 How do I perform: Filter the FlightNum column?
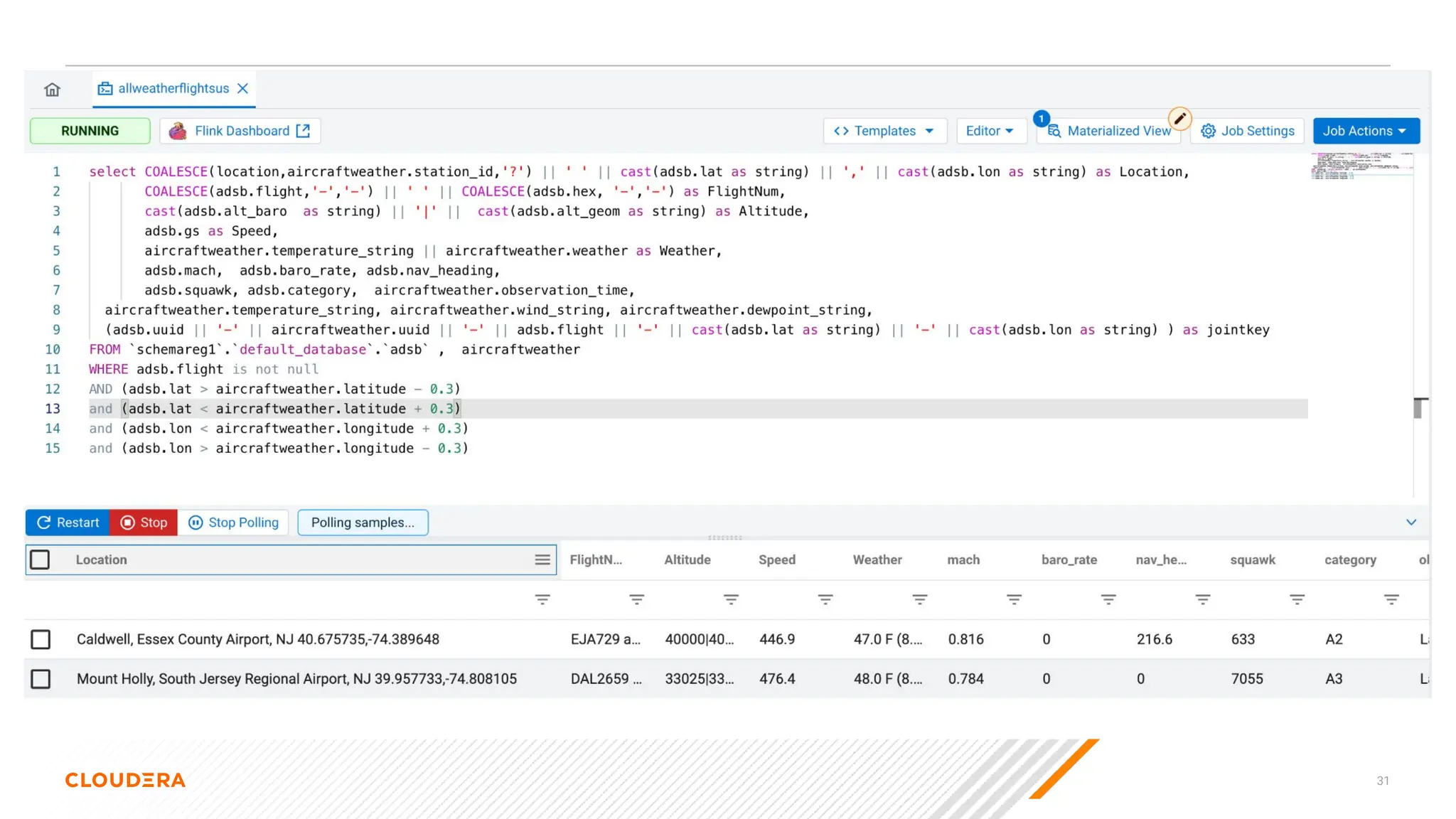pos(636,600)
